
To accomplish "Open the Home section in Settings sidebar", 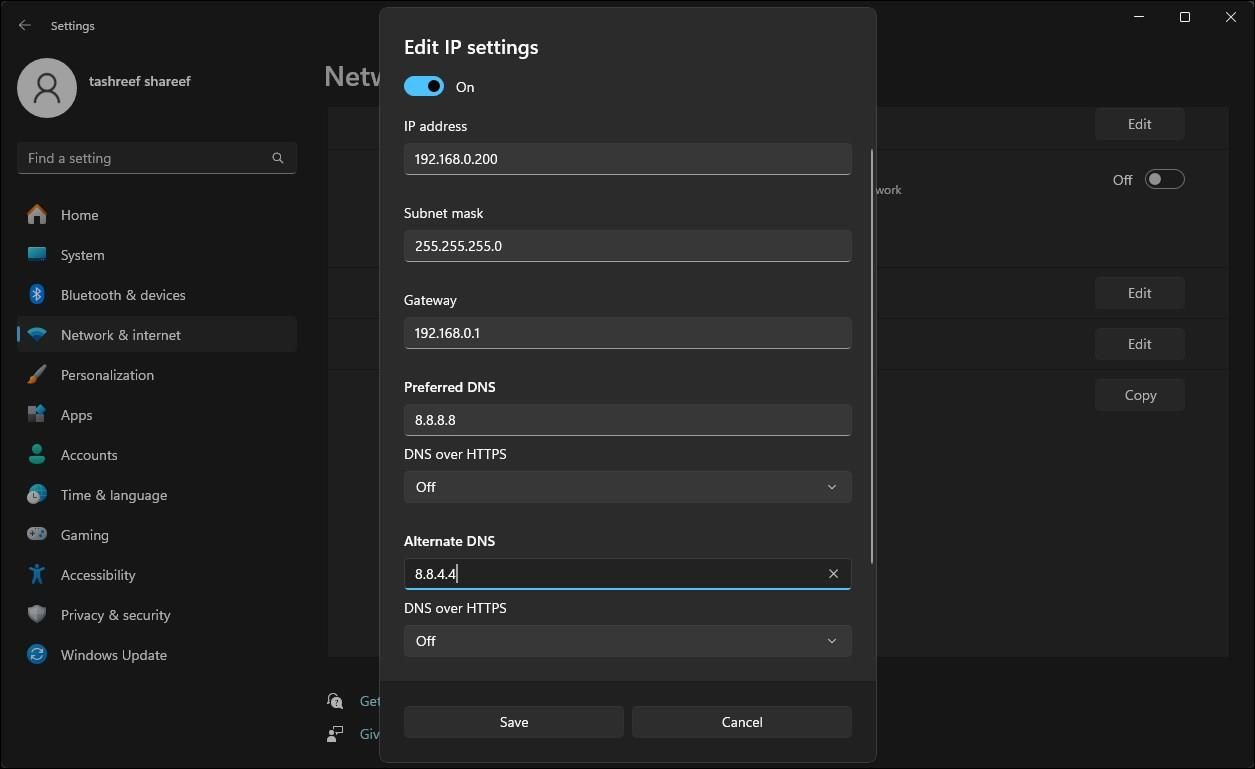I will [36, 214].
